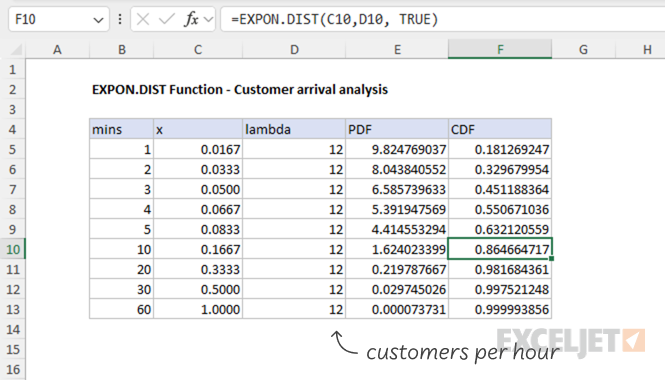665x380 pixels.
Task: Click the Name Box showing F10
Action: (59, 20)
